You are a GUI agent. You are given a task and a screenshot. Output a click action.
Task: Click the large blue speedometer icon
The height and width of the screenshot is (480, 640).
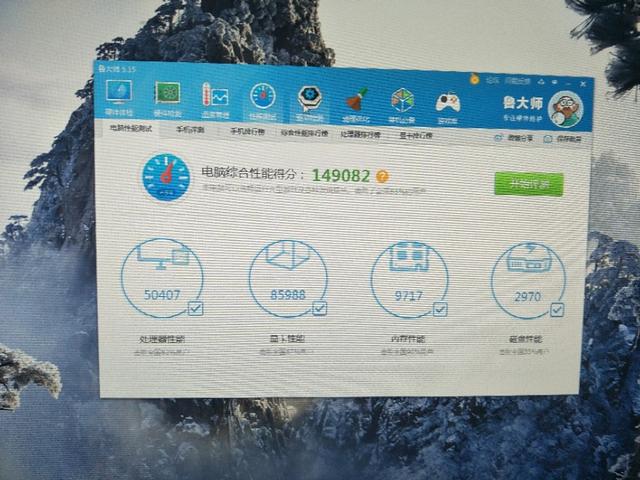click(166, 177)
